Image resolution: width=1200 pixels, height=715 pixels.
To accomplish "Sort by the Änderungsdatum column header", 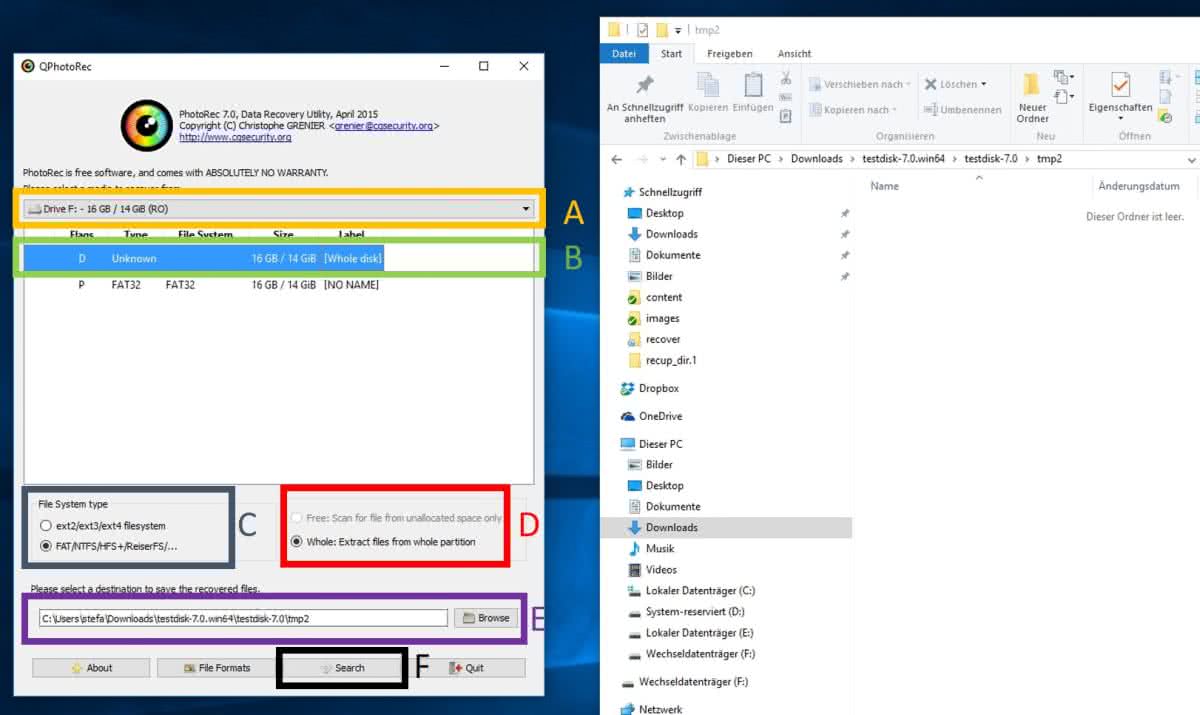I will tap(1138, 186).
